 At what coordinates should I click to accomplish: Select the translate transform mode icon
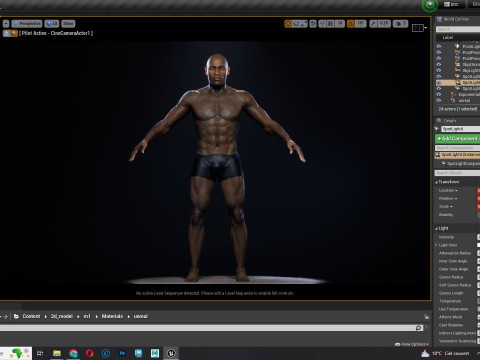pyautogui.click(x=288, y=24)
